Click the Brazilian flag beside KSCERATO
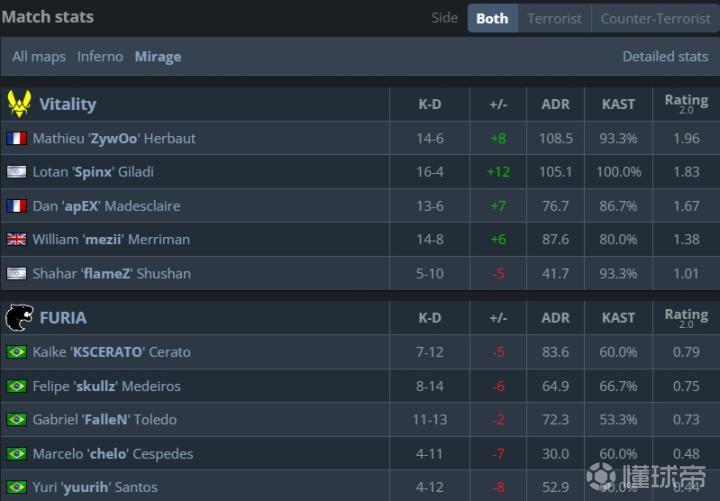Screen dimensions: 720x501 click(x=16, y=352)
